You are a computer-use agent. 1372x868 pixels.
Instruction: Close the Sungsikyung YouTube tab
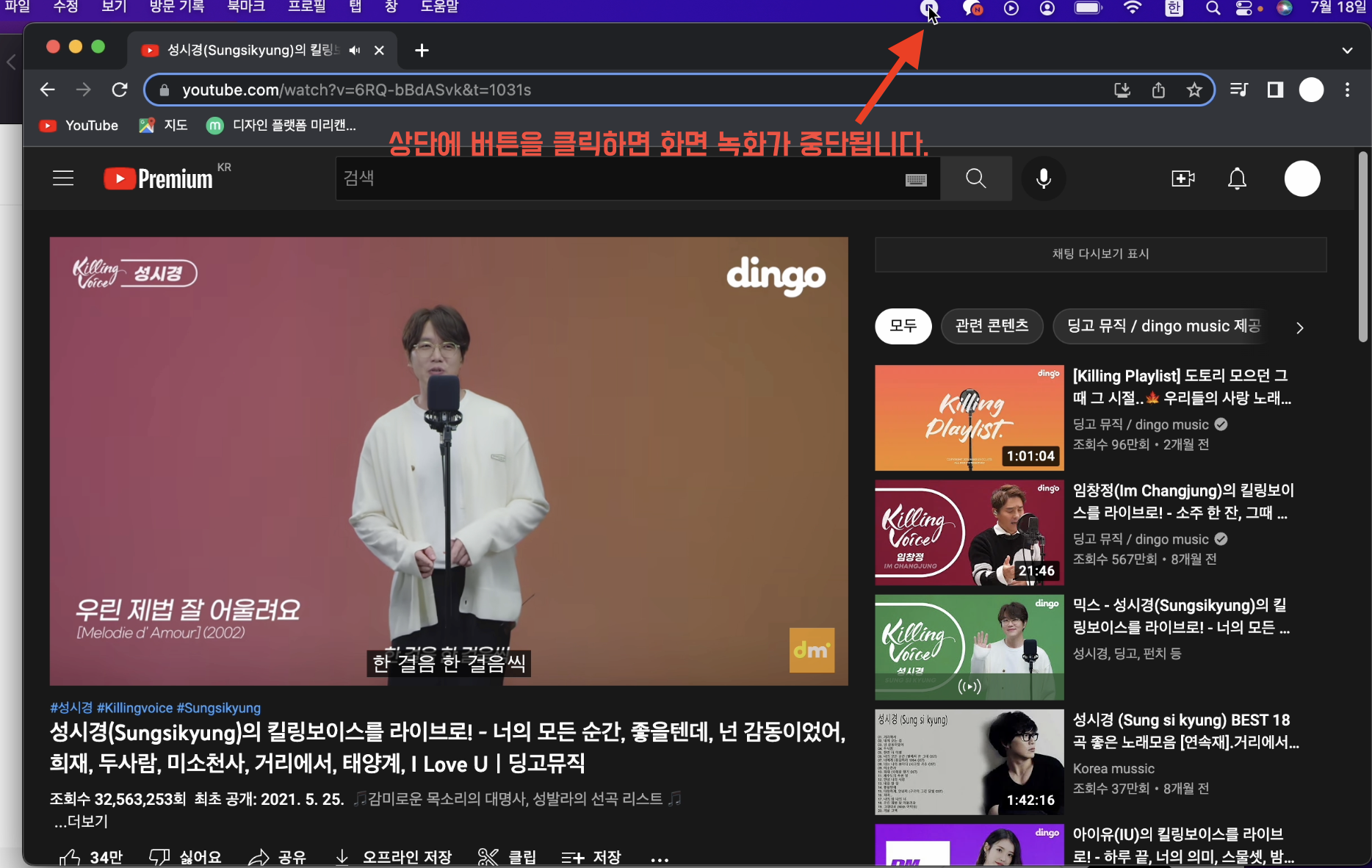(x=379, y=50)
